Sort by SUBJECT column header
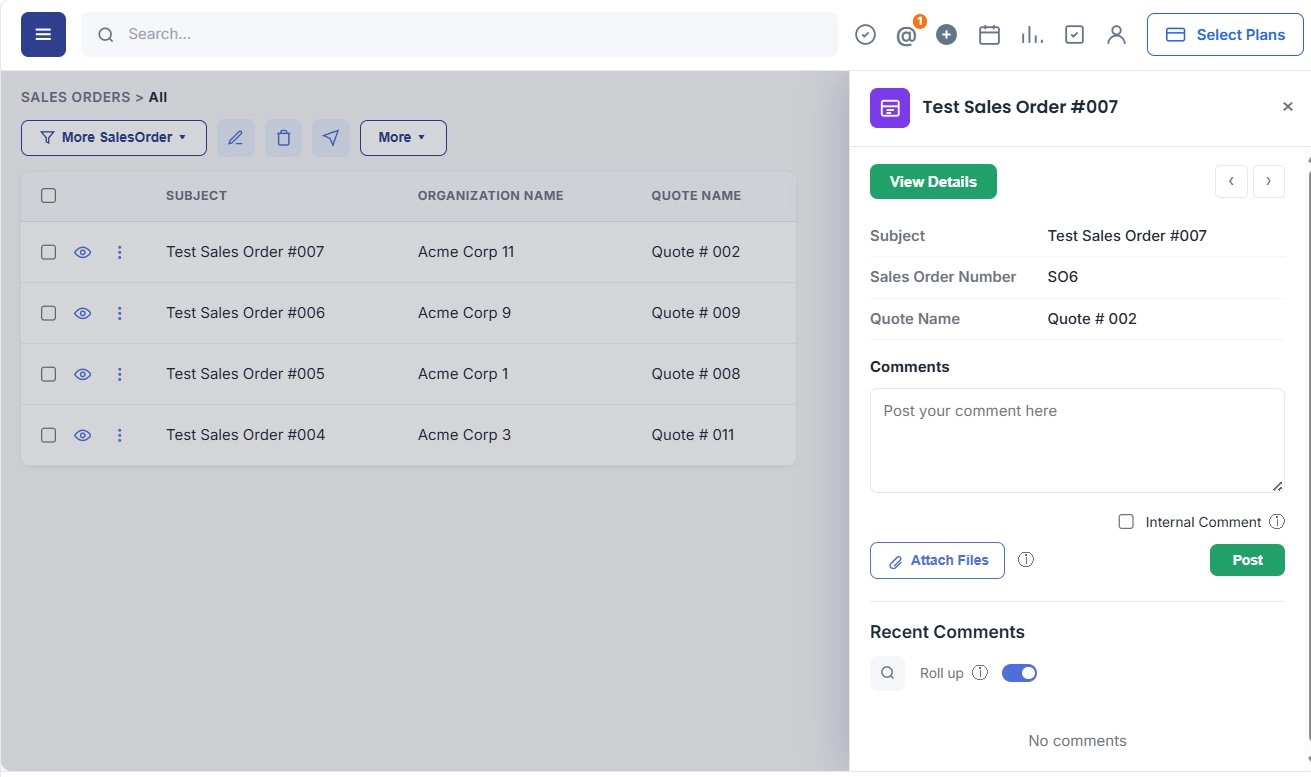The height and width of the screenshot is (777, 1311). tap(196, 196)
